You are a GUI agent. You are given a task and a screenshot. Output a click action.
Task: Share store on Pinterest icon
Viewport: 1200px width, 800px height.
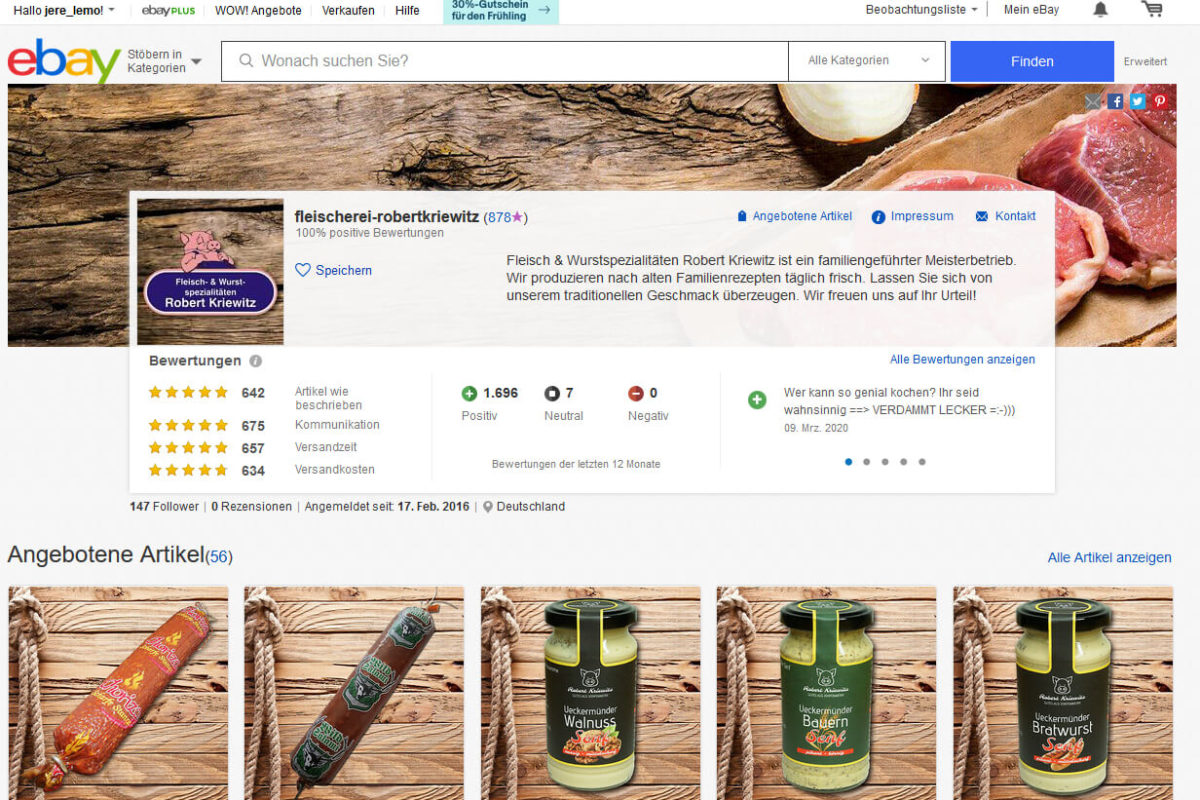(x=1160, y=101)
